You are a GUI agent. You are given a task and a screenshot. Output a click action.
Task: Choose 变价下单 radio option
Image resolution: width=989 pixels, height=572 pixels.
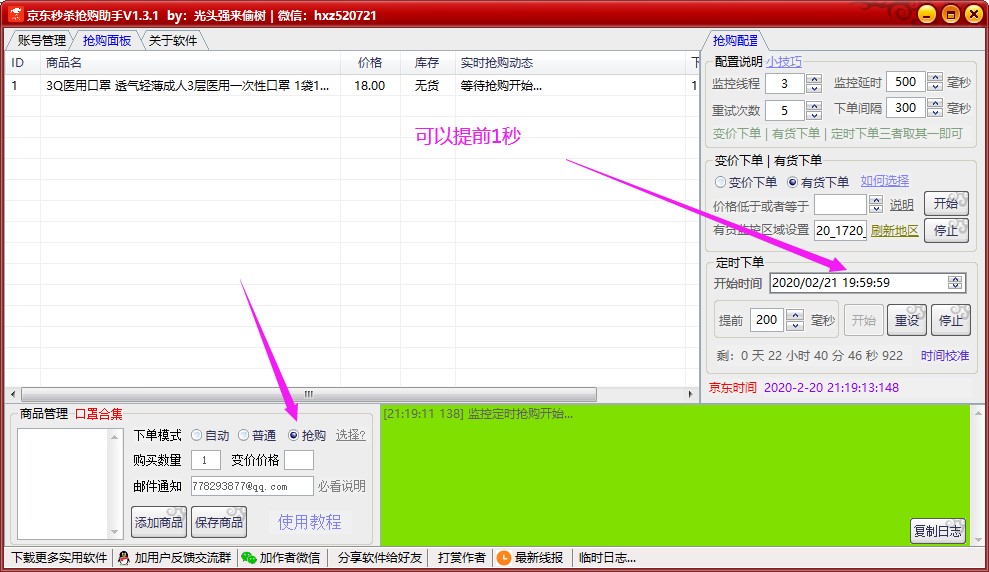(x=720, y=182)
